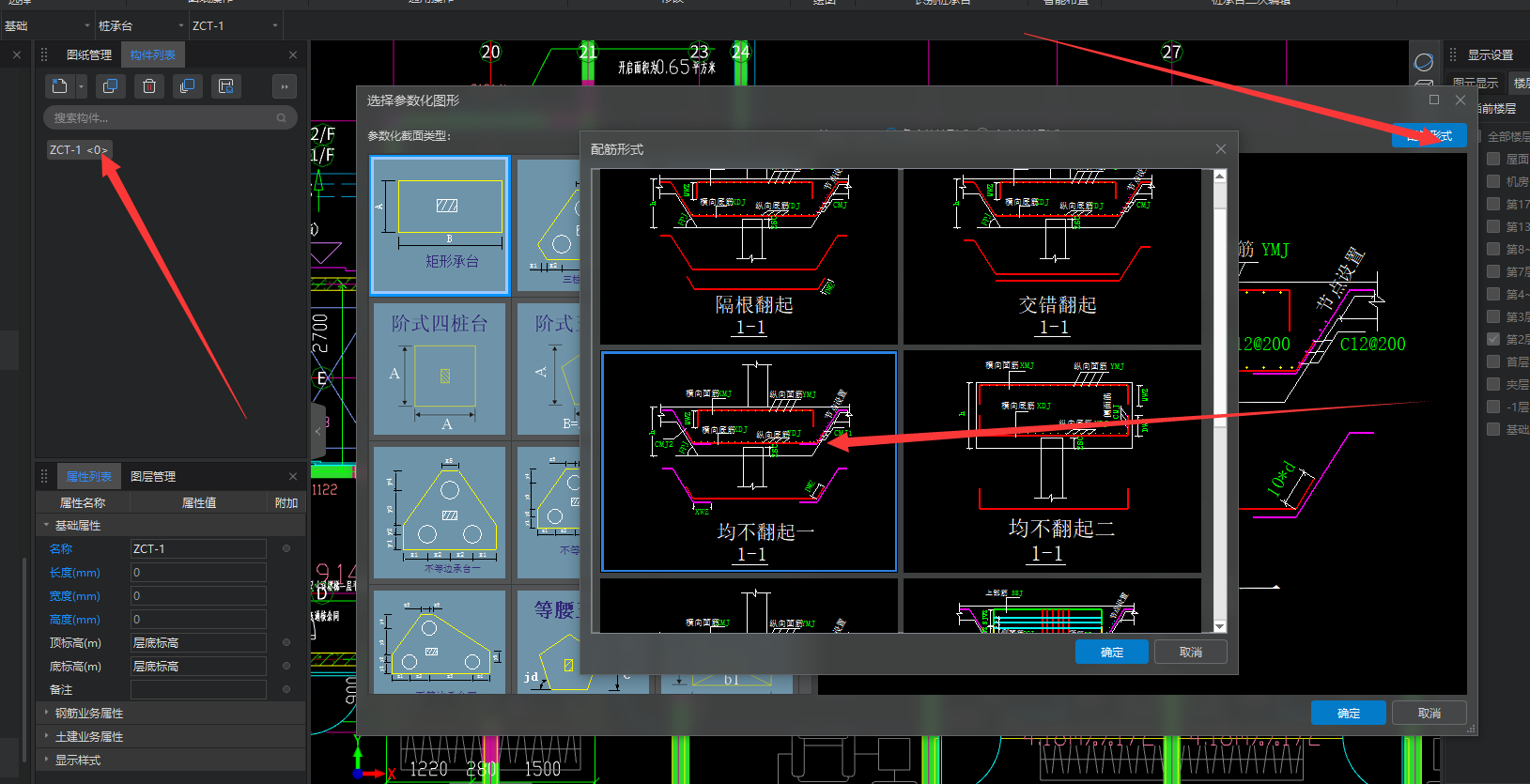Toggle the 附加 checkbox for 备注 row
Screen dimensions: 1530x784
(x=286, y=689)
